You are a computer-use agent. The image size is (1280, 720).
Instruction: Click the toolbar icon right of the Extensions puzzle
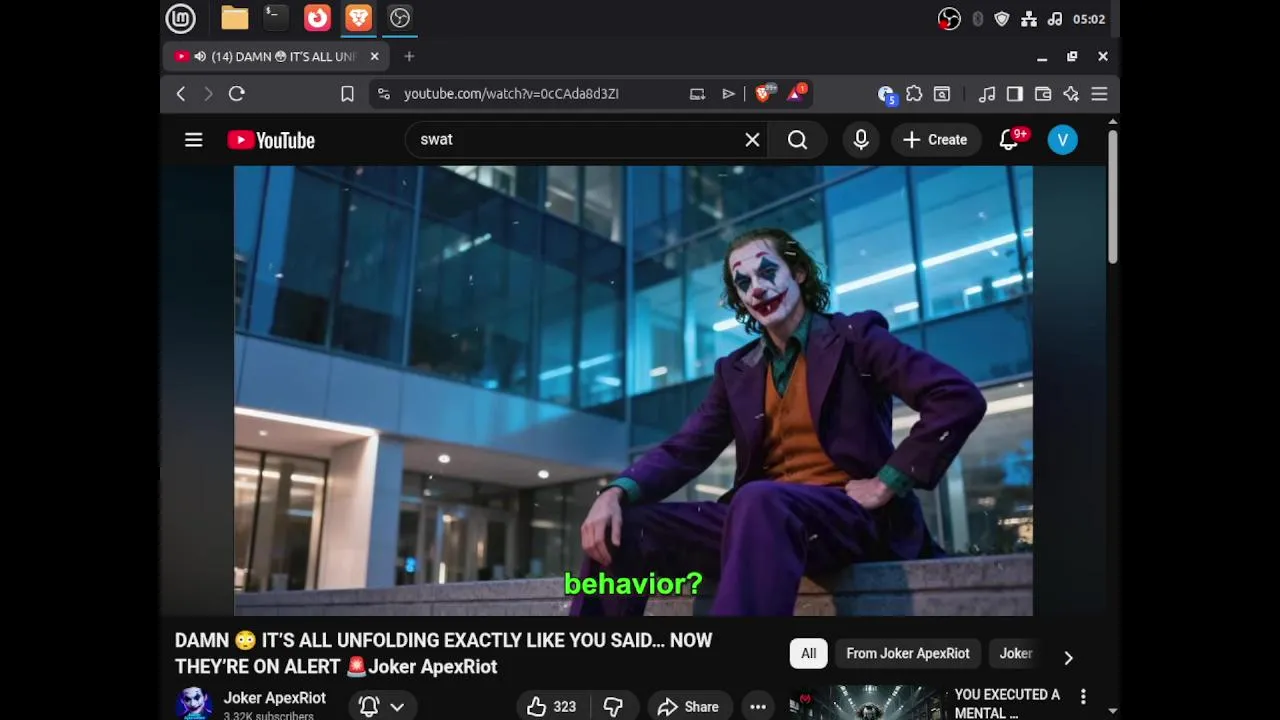point(942,94)
